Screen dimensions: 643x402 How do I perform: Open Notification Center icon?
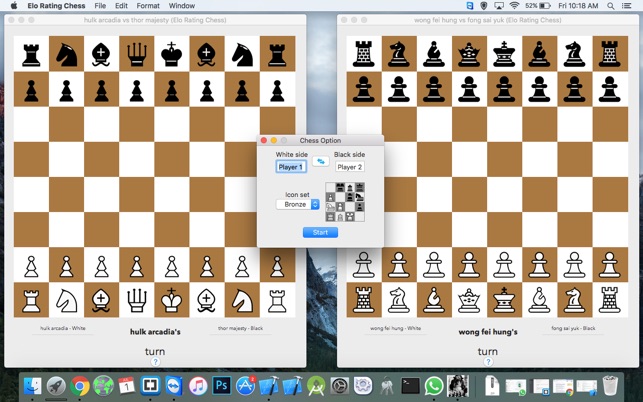click(627, 6)
